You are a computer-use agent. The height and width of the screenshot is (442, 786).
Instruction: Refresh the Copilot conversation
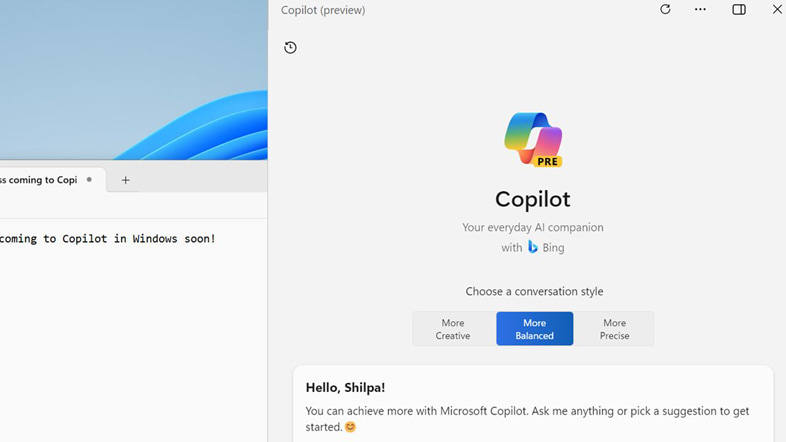pyautogui.click(x=665, y=10)
